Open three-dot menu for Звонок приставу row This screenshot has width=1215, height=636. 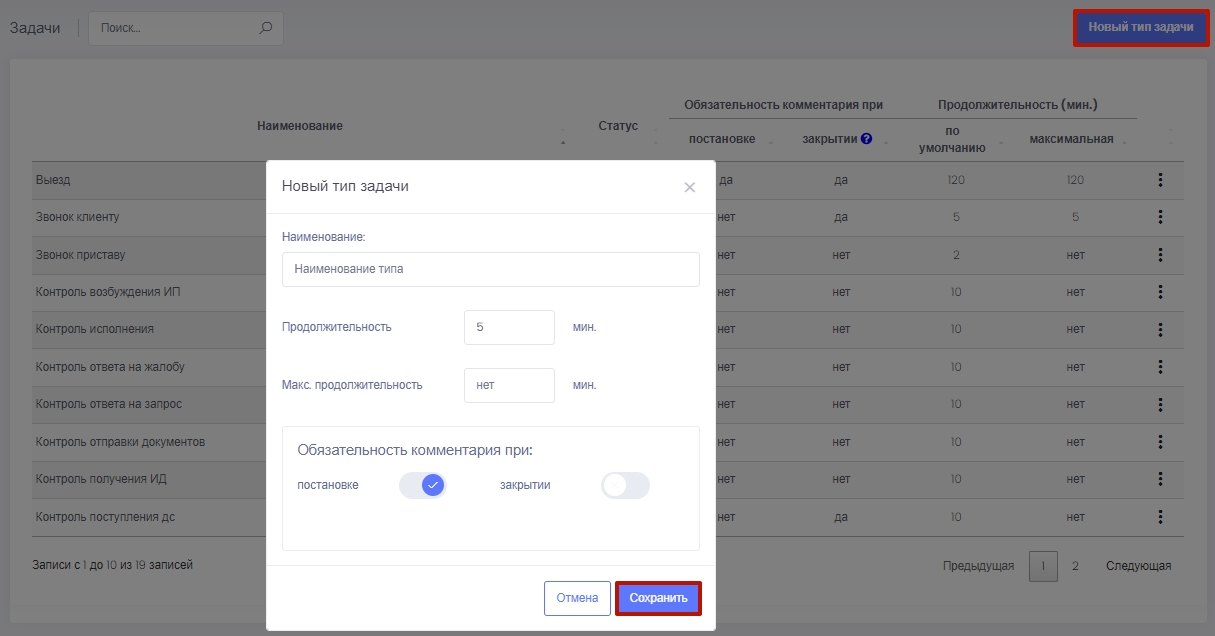(1160, 255)
